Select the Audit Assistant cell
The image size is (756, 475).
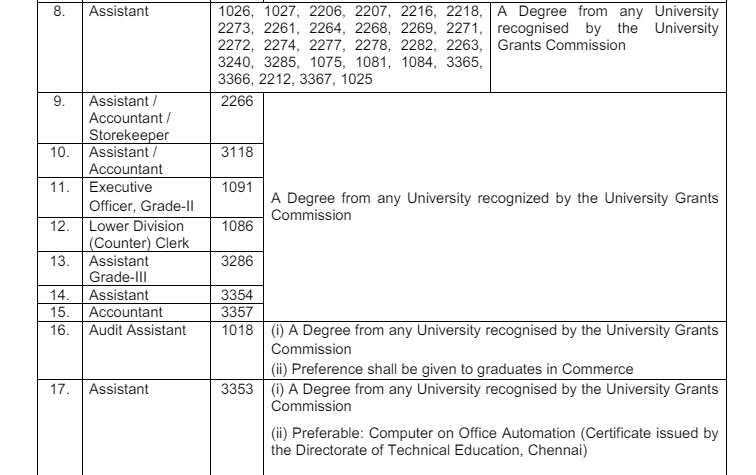pyautogui.click(x=137, y=329)
